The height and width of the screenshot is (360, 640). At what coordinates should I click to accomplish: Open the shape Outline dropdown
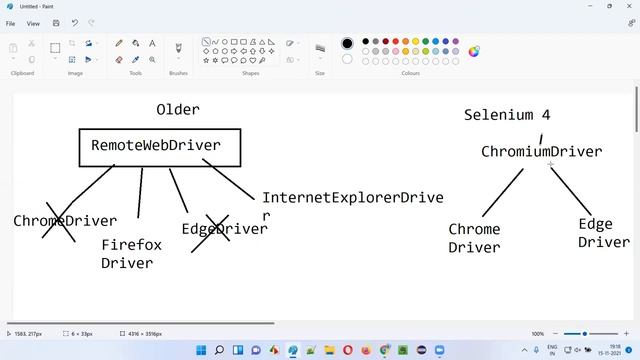tap(293, 43)
